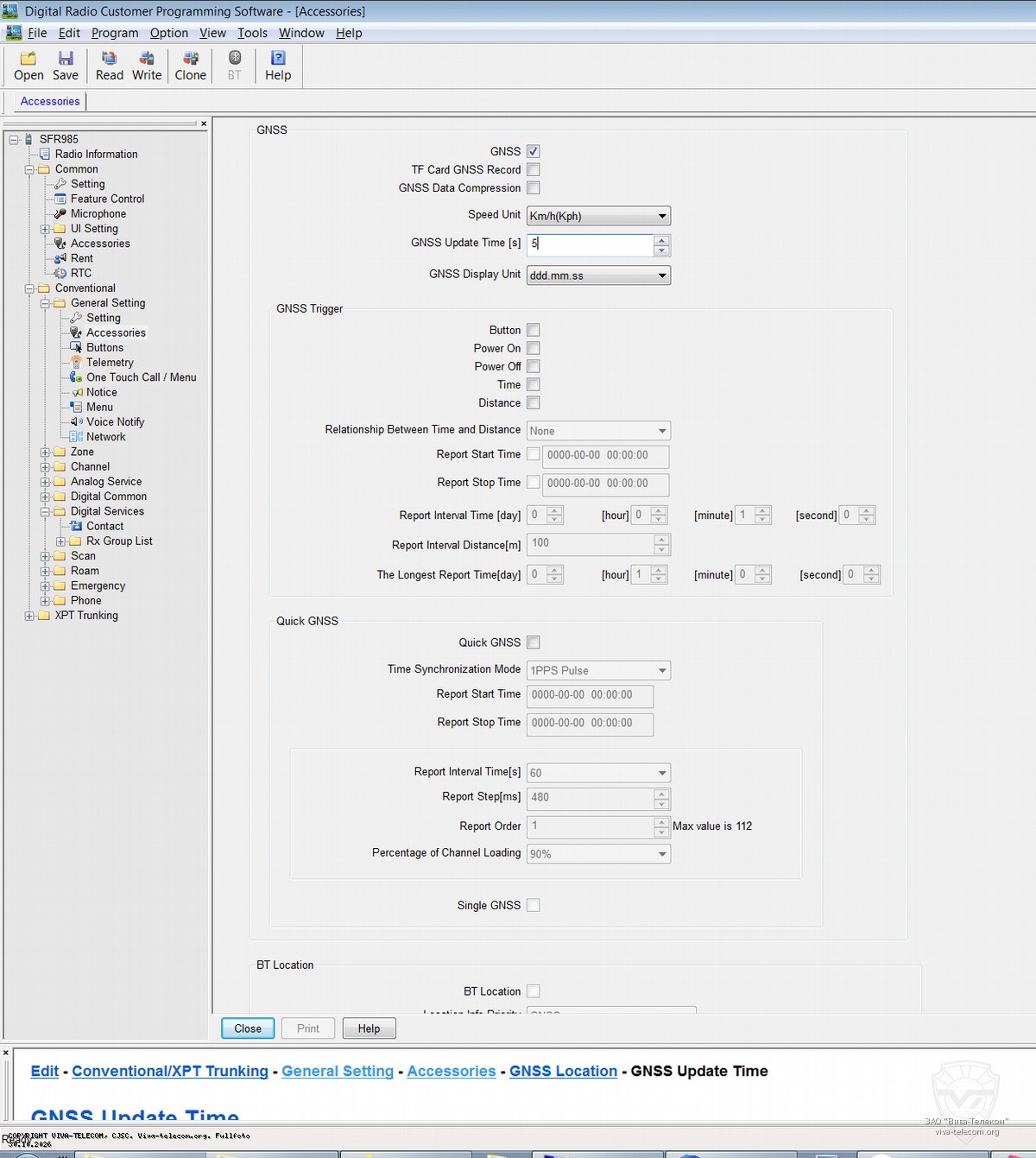This screenshot has height=1158, width=1036.
Task: Uncheck the GNSS checkbox
Action: point(534,151)
